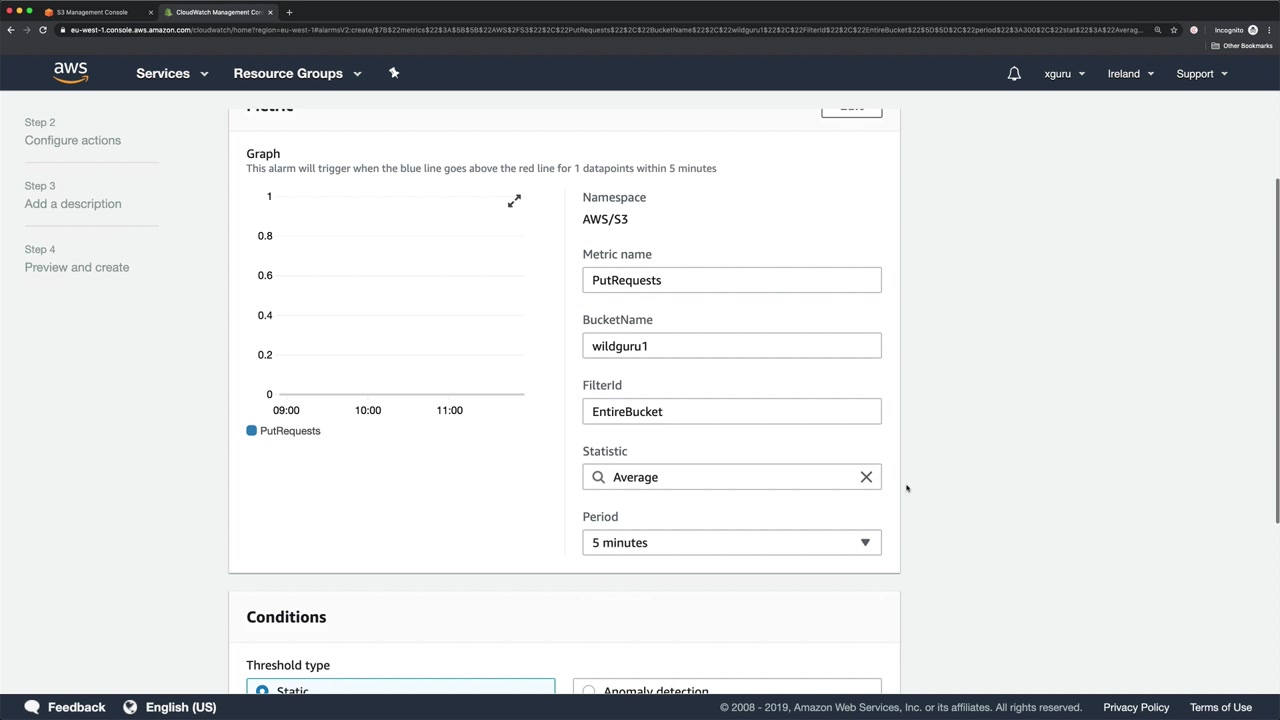Open the notifications bell

1014,73
